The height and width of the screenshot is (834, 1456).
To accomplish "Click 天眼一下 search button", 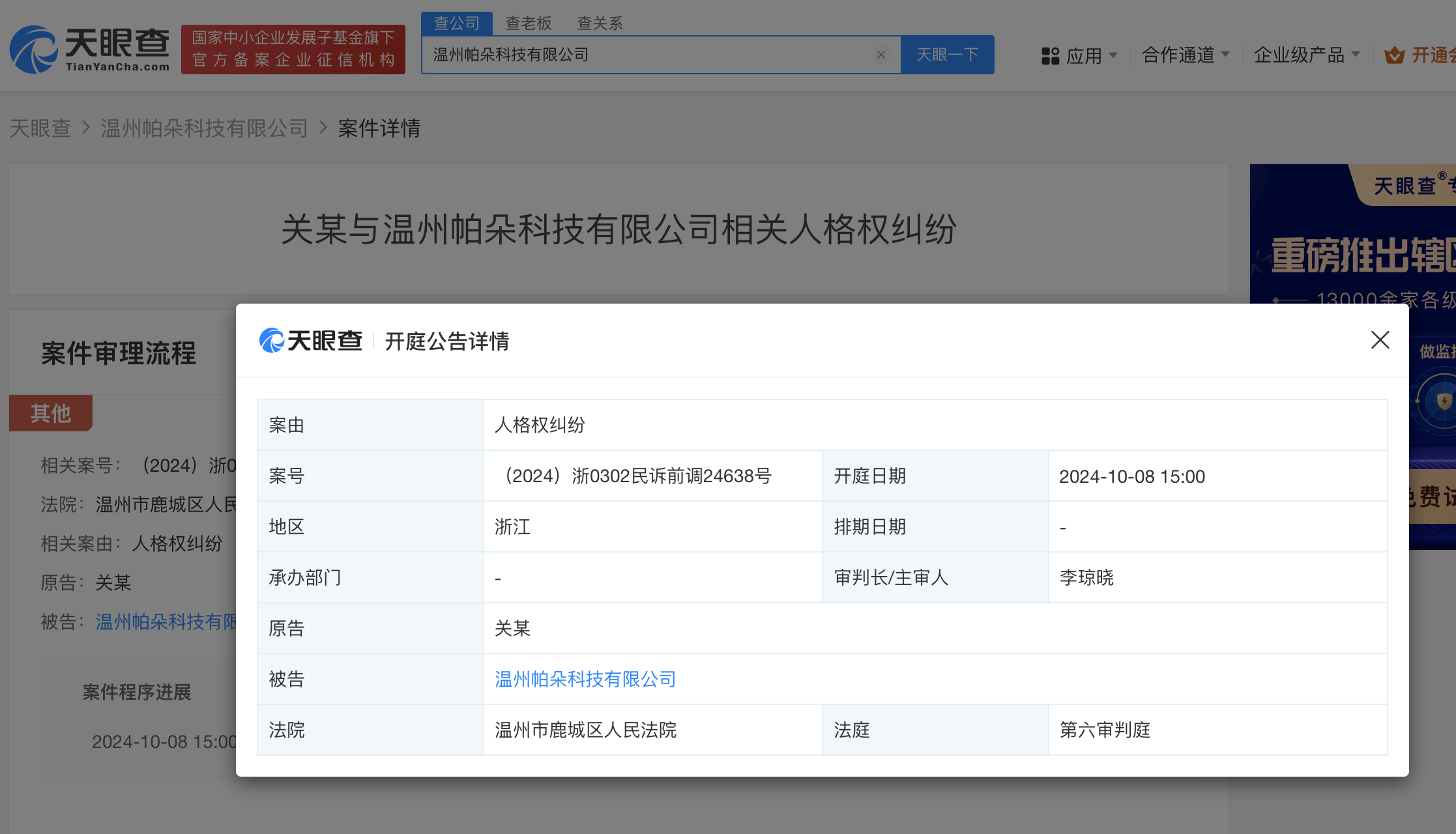I will tap(948, 55).
